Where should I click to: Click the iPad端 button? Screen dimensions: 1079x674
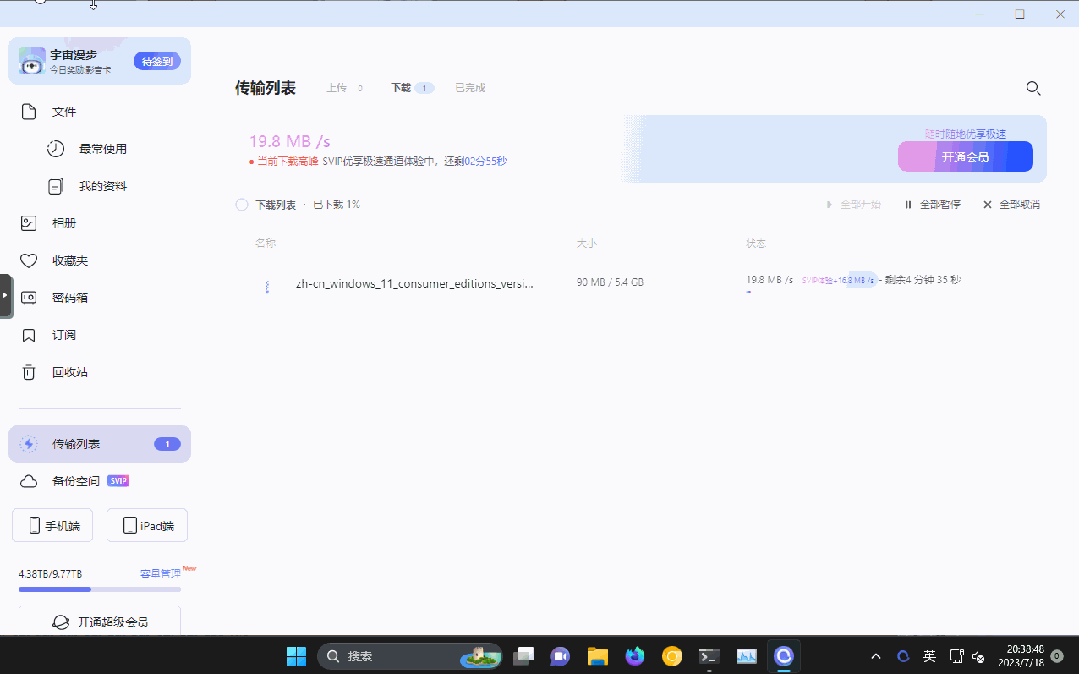(147, 525)
